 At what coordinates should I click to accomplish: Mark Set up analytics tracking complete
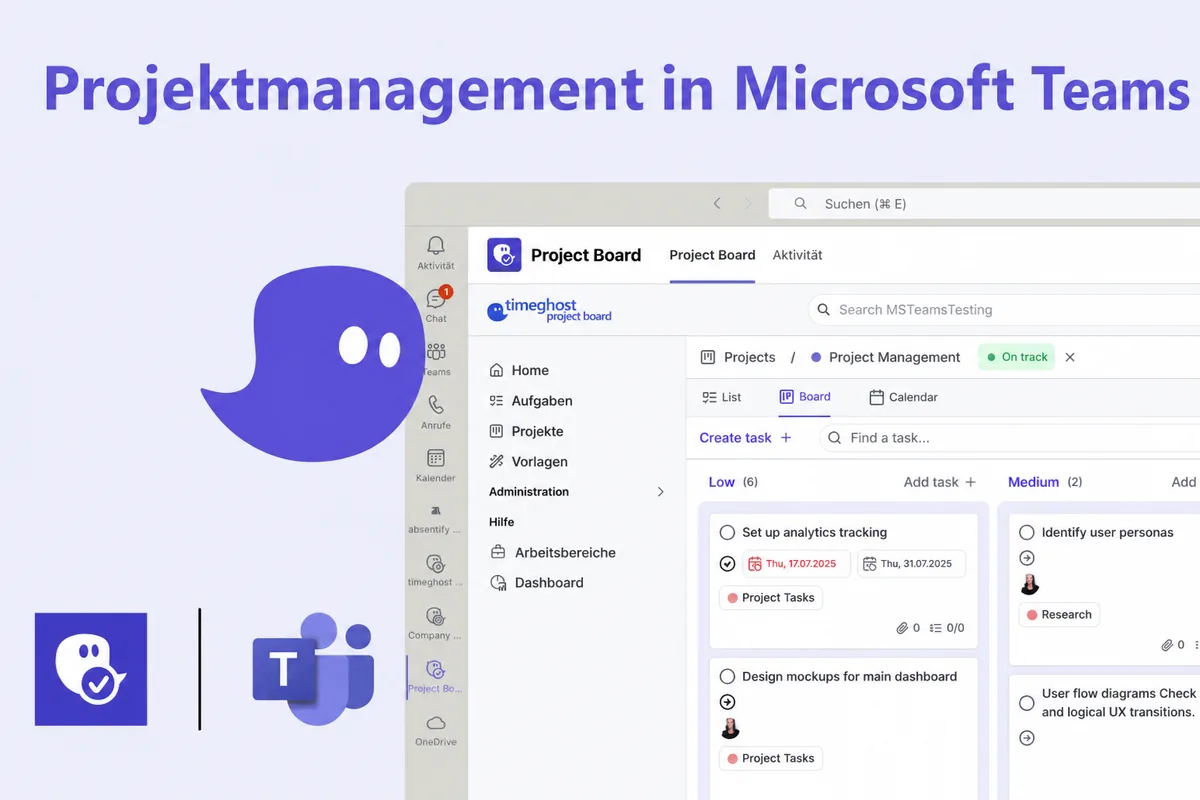pos(727,533)
